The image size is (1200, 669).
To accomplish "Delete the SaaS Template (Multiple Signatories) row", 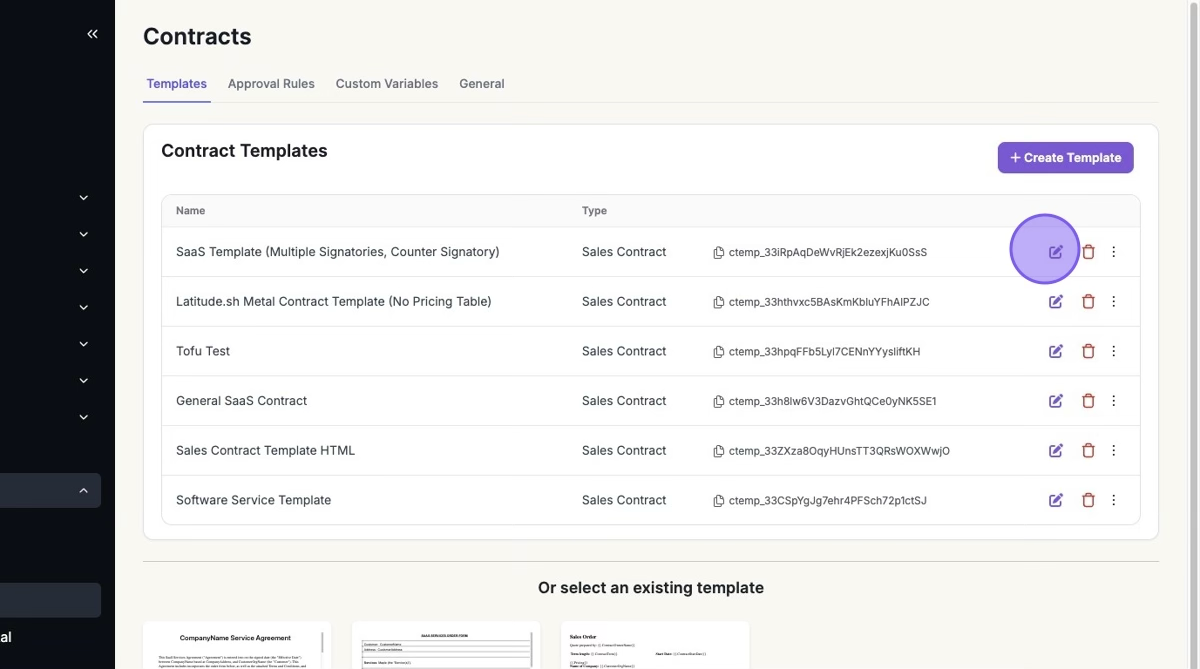I will tap(1088, 252).
